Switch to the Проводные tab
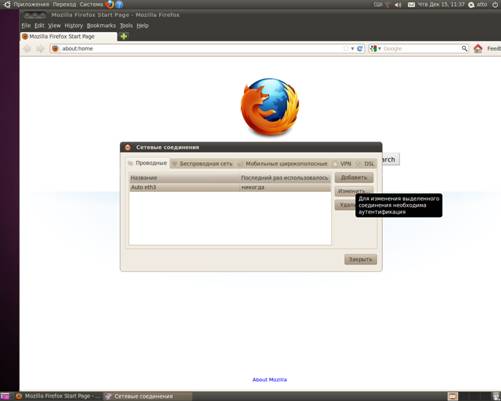 [148, 163]
